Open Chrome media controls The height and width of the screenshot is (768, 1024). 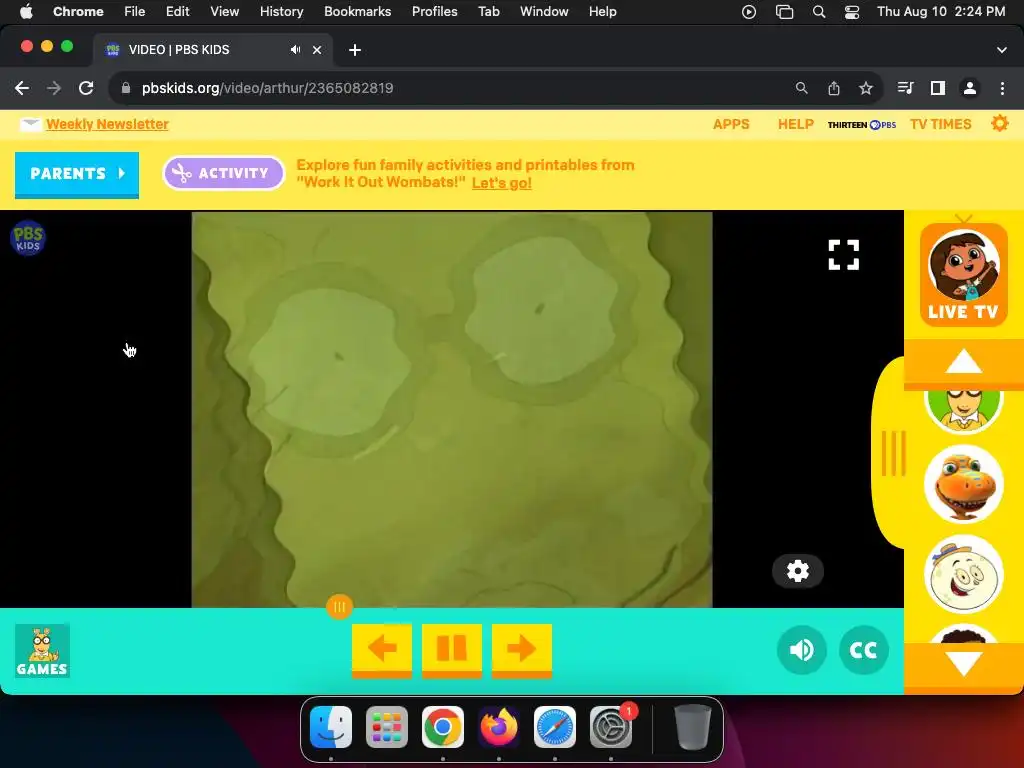point(905,88)
